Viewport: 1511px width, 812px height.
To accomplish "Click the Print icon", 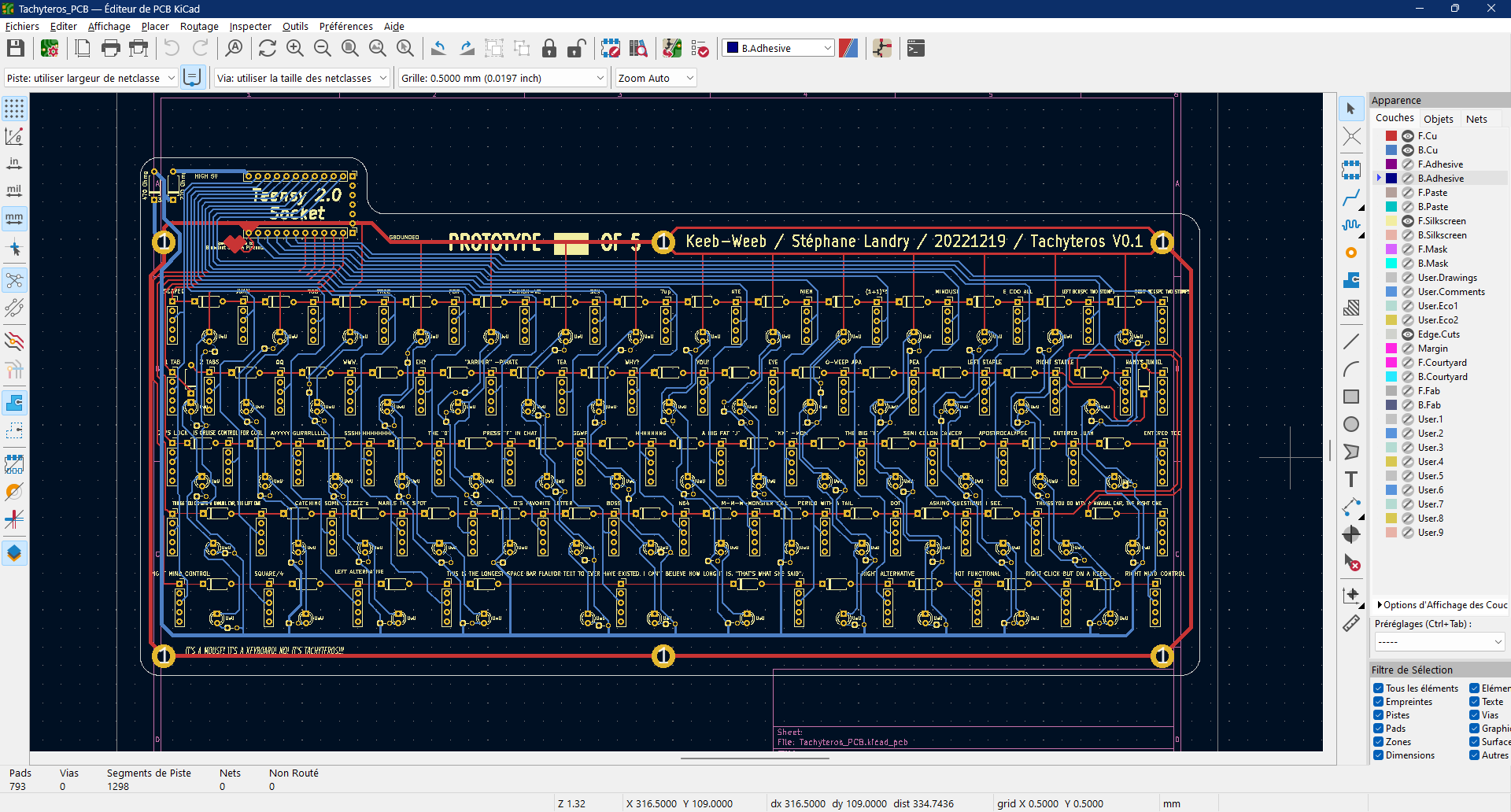I will (111, 49).
